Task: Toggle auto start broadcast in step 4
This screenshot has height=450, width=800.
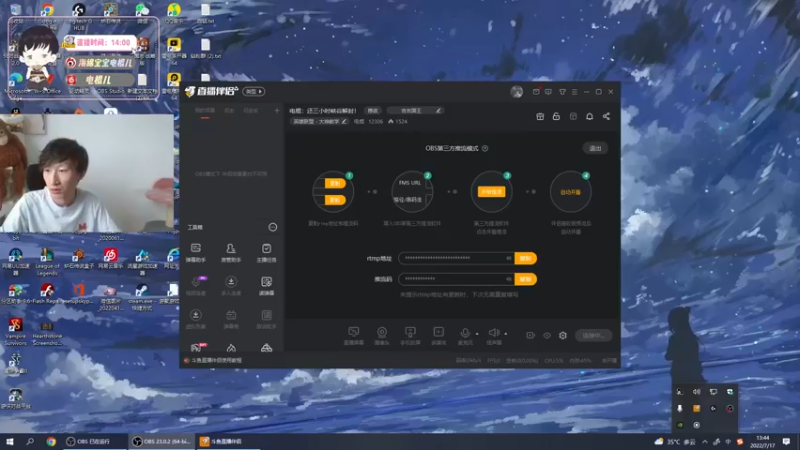Action: tap(570, 192)
